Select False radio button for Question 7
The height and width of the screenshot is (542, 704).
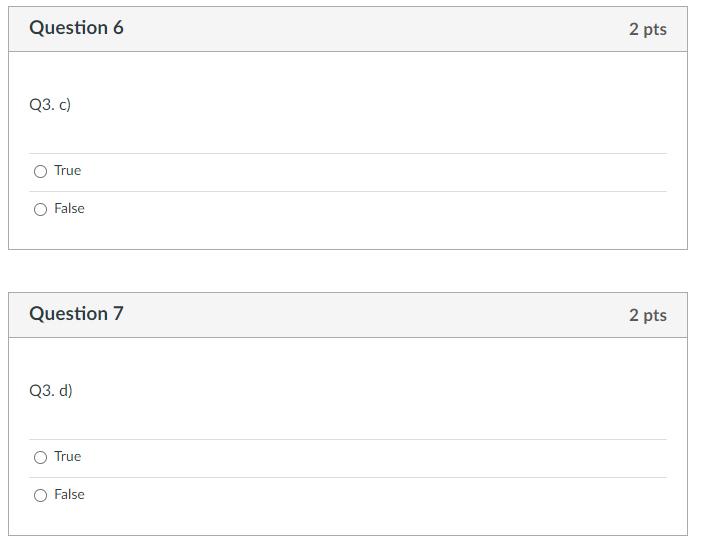point(40,495)
